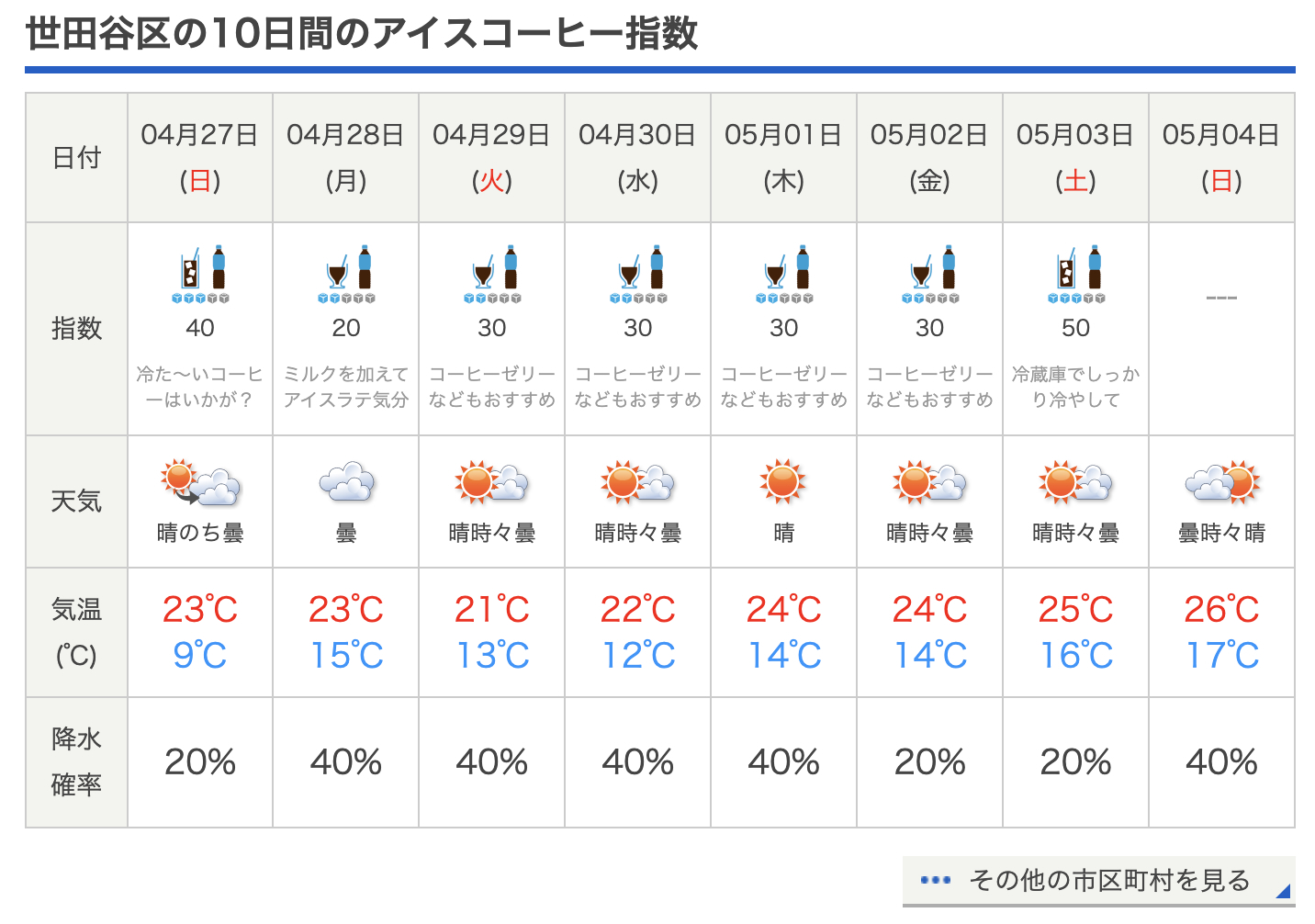Select the 04月27日 (日) date header
The image size is (1315, 924).
click(200, 157)
